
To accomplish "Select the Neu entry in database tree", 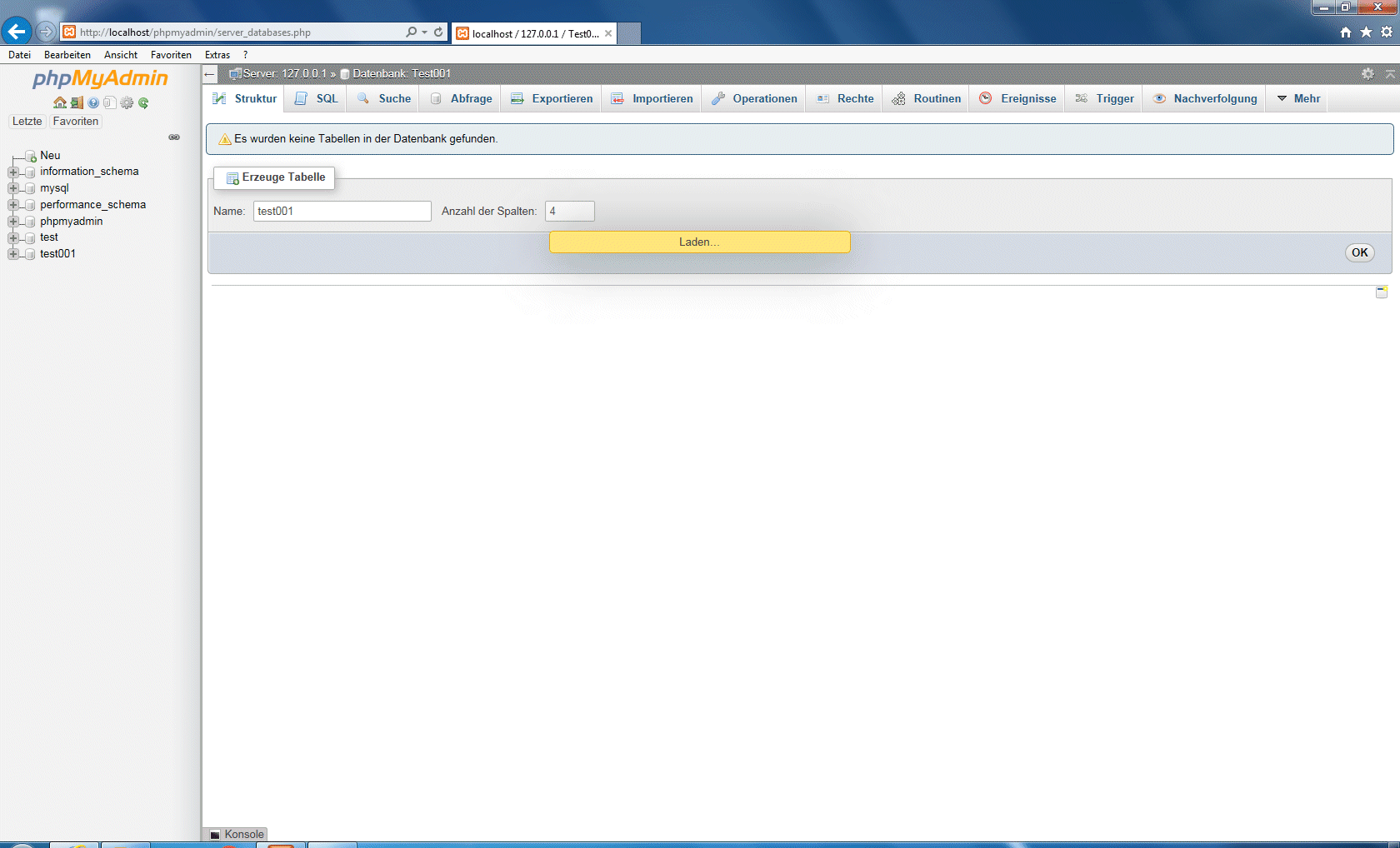I will [x=50, y=156].
